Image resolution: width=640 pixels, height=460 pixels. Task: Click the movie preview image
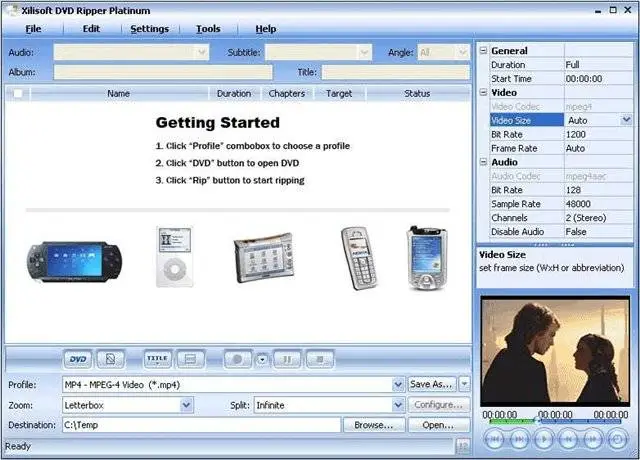tap(555, 351)
